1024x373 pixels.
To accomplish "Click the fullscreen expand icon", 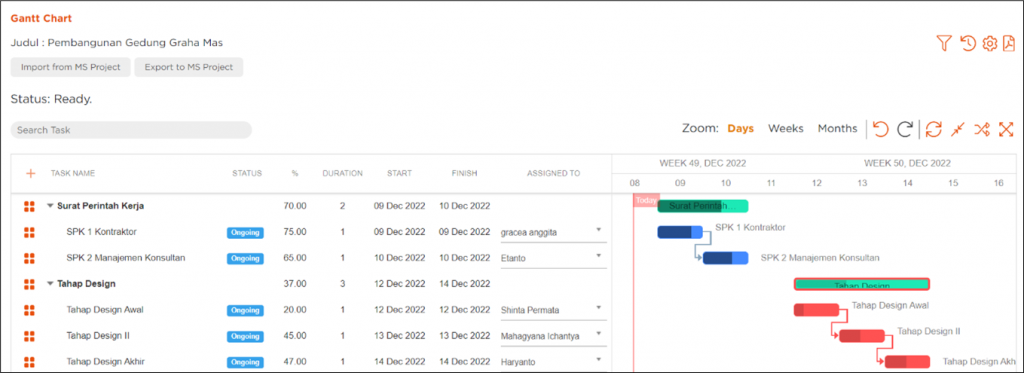I will [1006, 129].
